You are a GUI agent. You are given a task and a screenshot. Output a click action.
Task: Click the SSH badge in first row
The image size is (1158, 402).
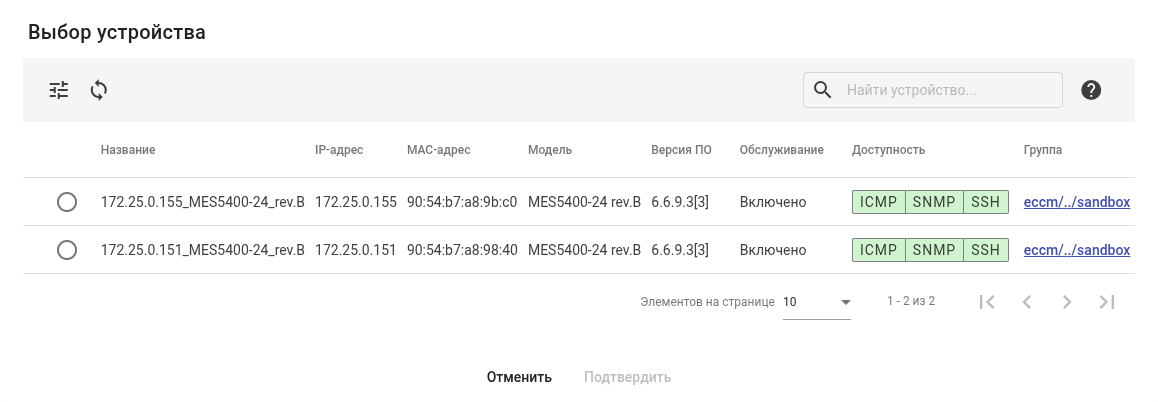point(985,202)
